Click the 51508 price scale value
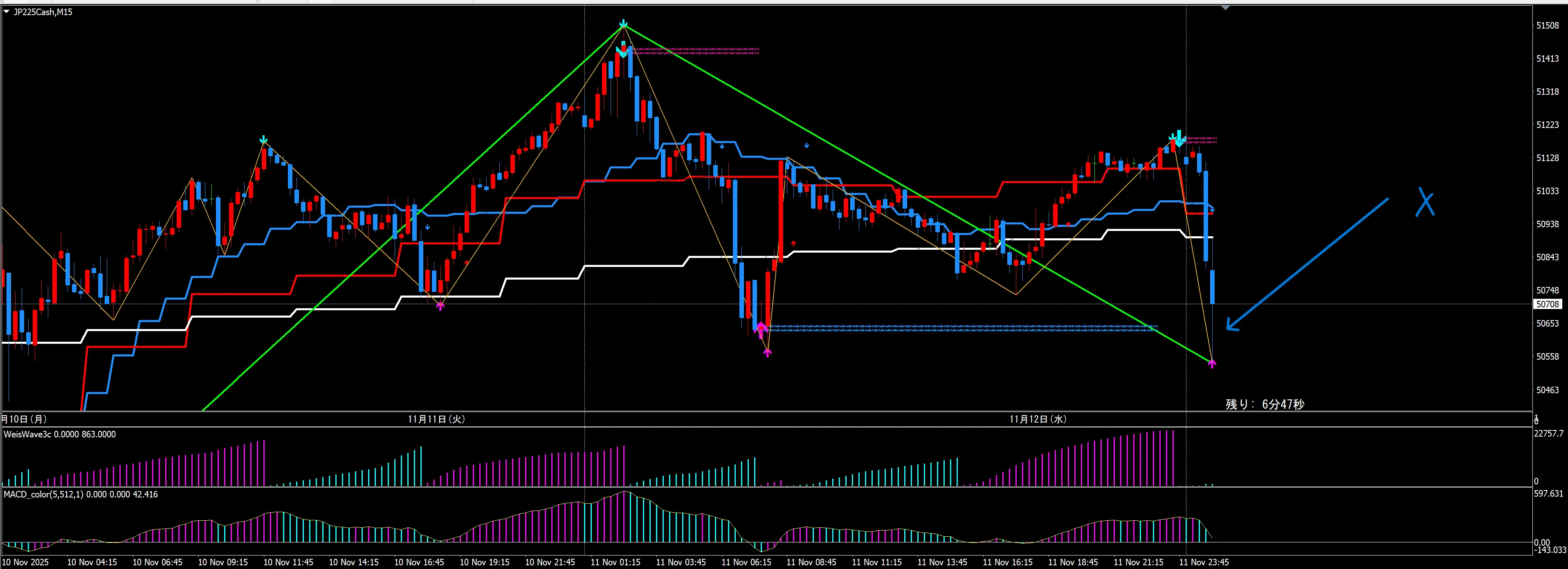Screen dimensions: 1568x569 (x=1547, y=26)
